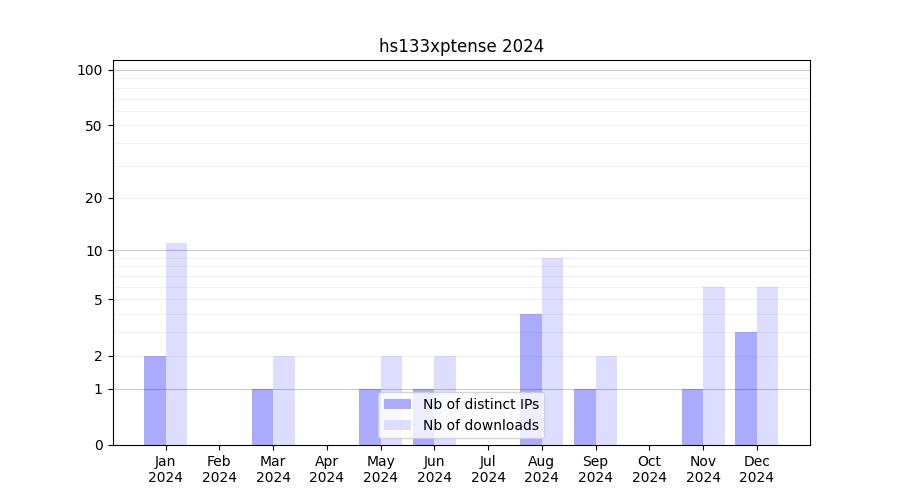
Task: Select the January distinct IPs bar
Action: 155,400
